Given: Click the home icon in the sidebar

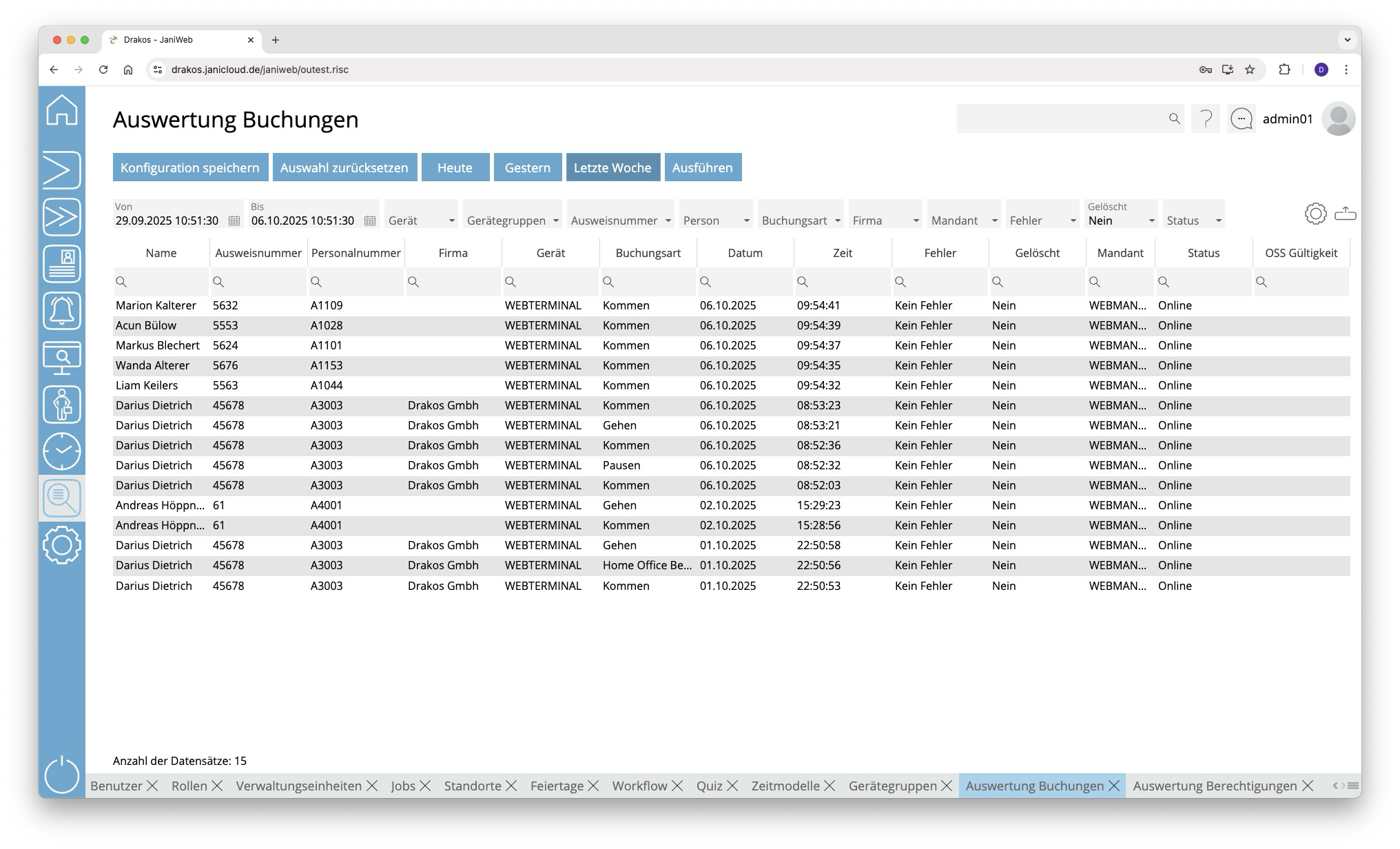Looking at the screenshot, I should (x=62, y=110).
